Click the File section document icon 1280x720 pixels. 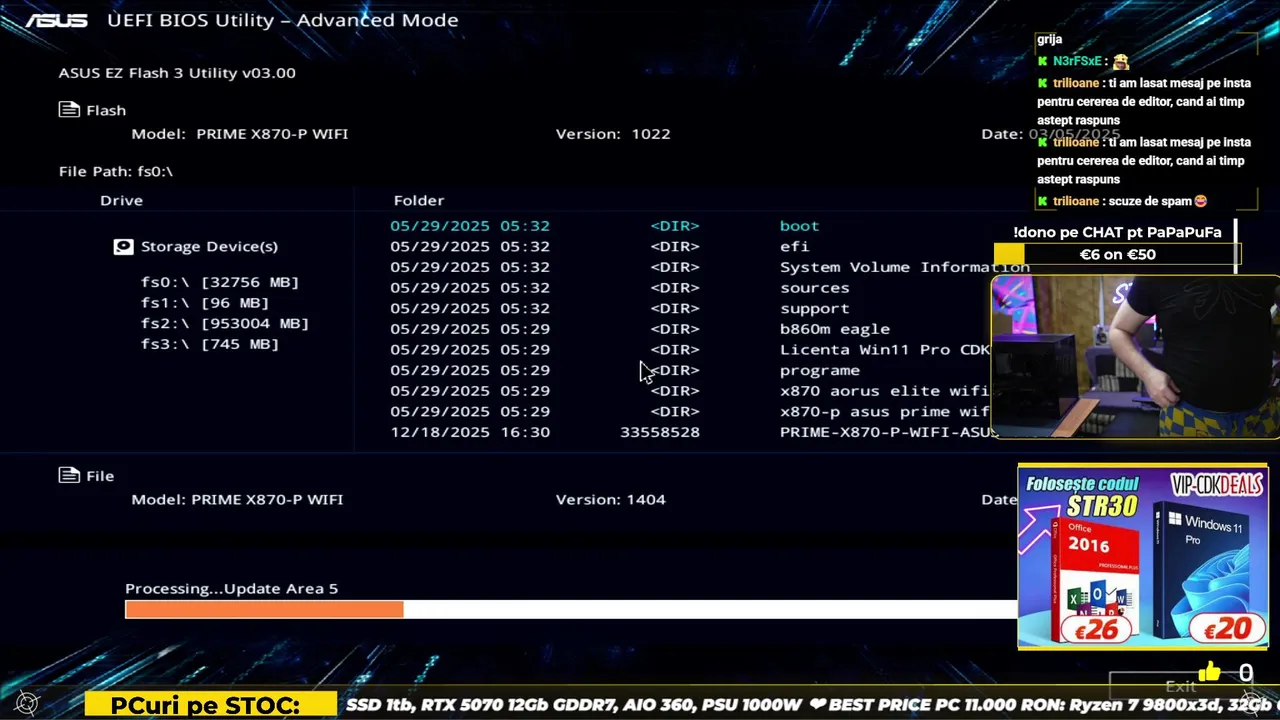(69, 475)
